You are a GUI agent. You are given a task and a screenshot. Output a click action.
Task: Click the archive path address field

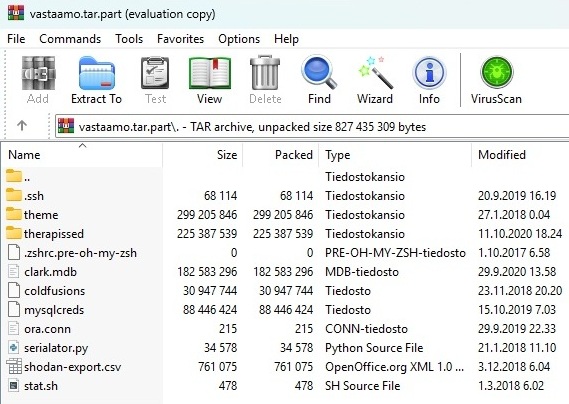click(312, 126)
